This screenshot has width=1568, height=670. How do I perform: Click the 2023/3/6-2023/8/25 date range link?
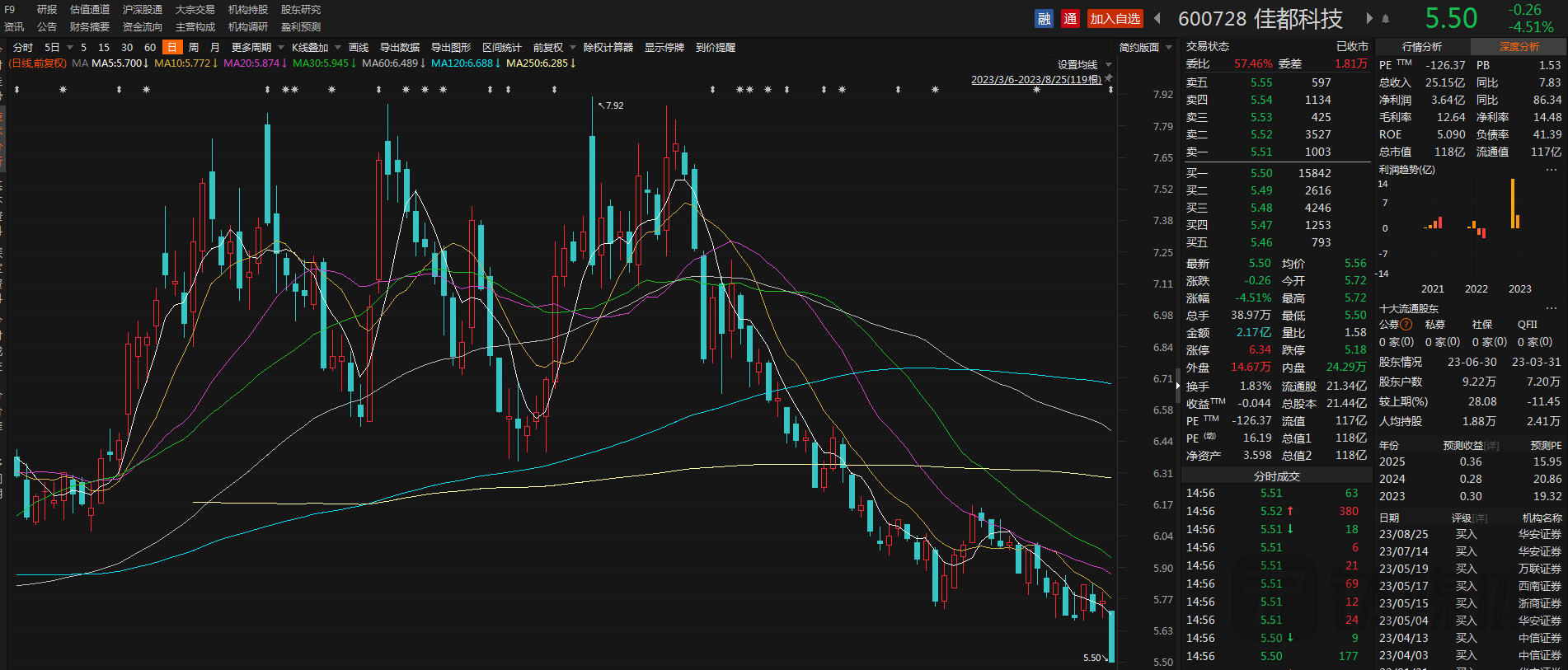pos(1035,80)
